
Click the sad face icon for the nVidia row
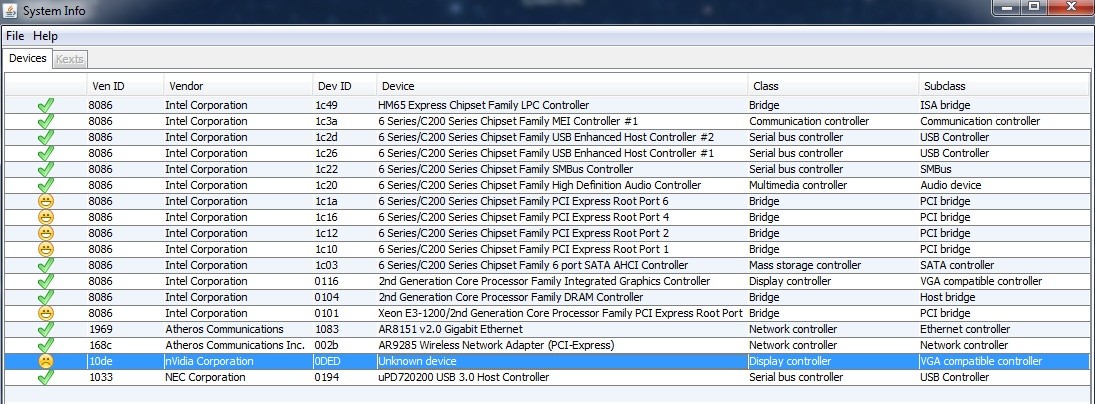46,361
